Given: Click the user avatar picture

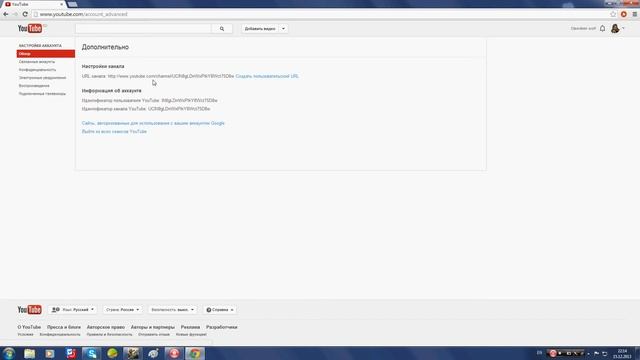Looking at the screenshot, I should (x=615, y=28).
